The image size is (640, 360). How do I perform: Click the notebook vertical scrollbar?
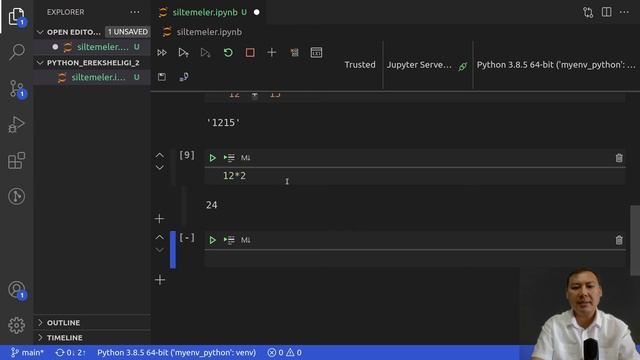coord(635,241)
